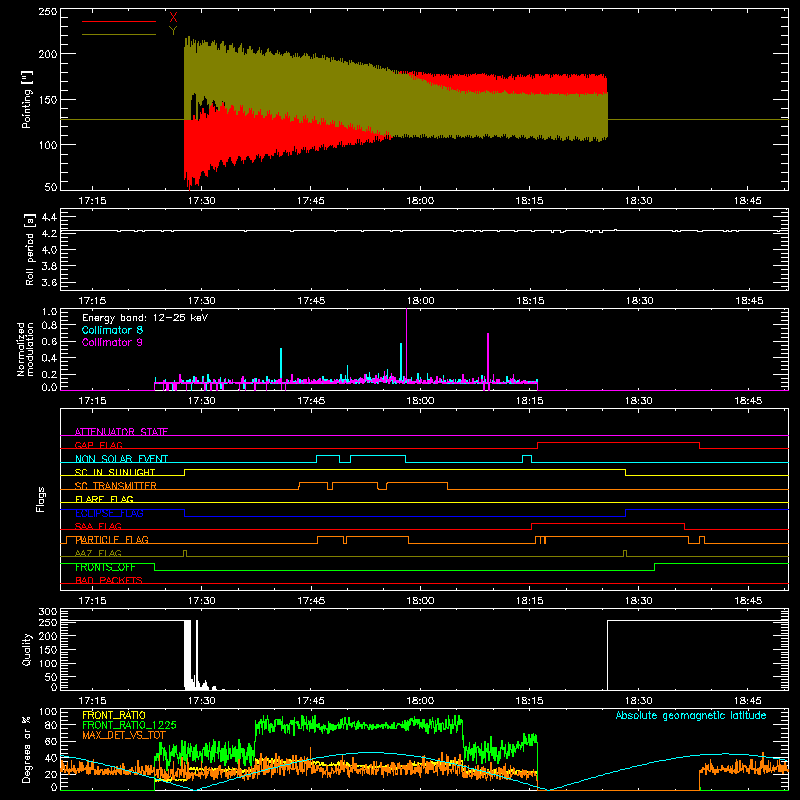Click the ATTENUATOR_STATE flag label
Image resolution: width=800 pixels, height=800 pixels.
121,432
